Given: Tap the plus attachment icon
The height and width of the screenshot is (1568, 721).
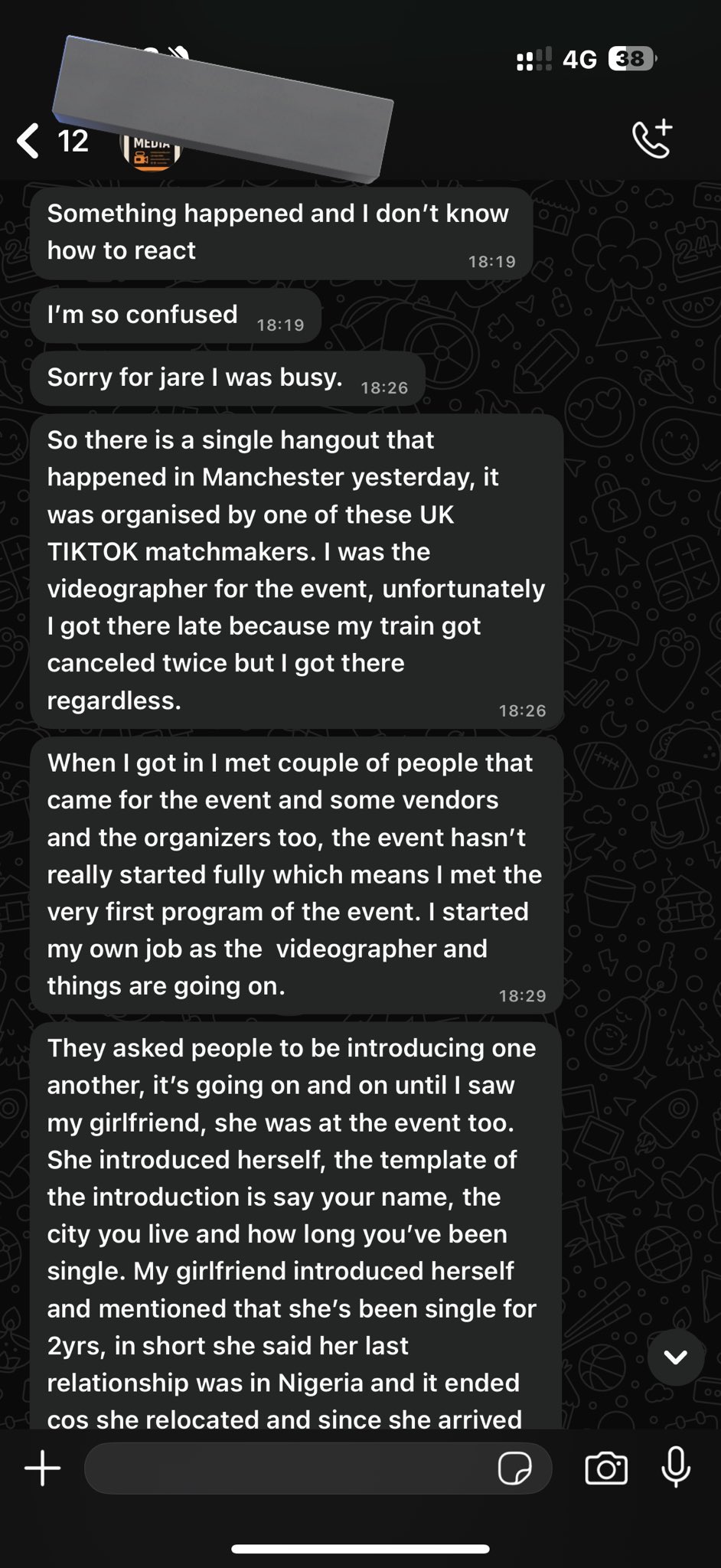Looking at the screenshot, I should 43,1468.
